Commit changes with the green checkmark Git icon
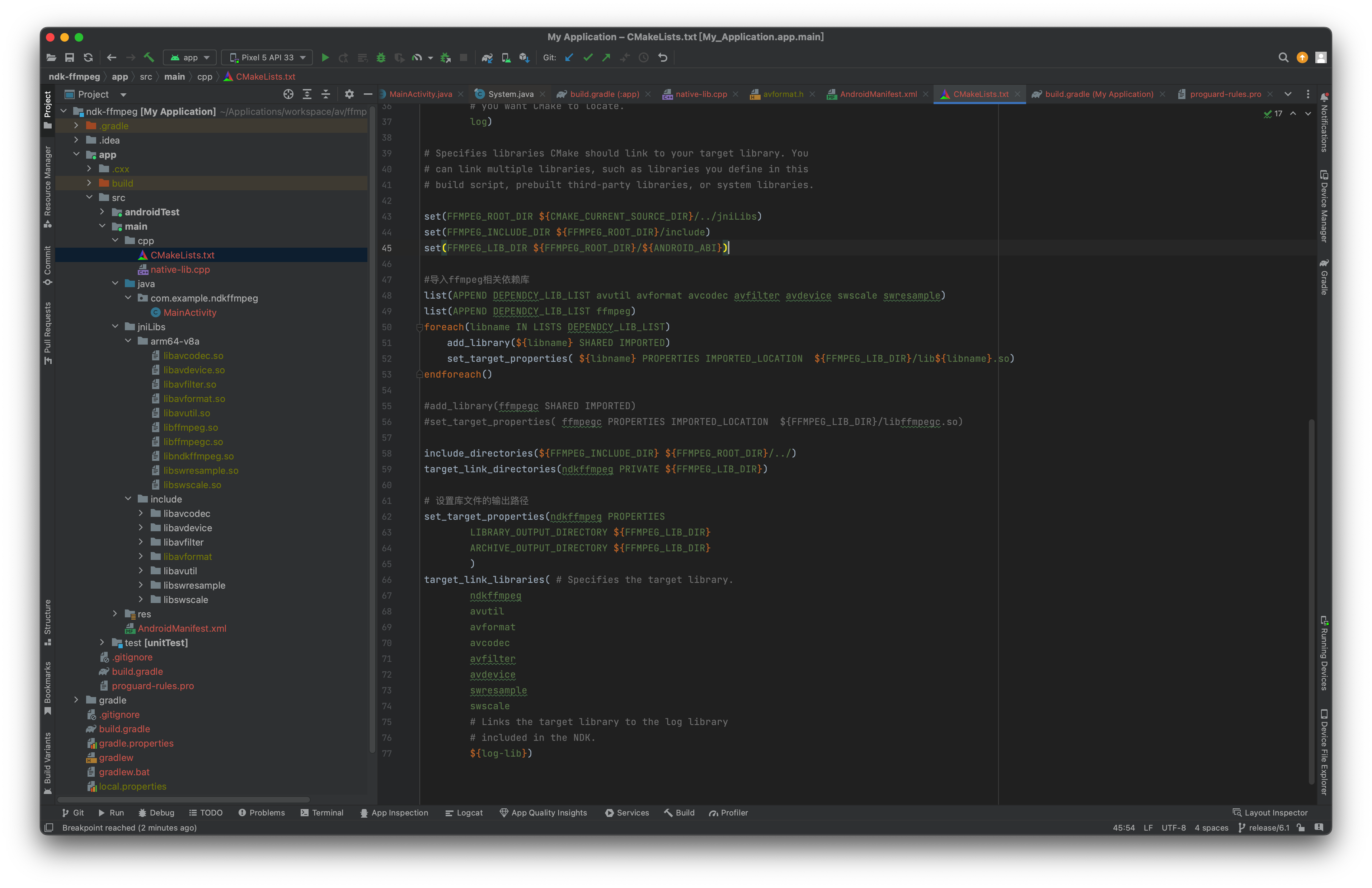Screen dimensions: 1372x888 588,58
